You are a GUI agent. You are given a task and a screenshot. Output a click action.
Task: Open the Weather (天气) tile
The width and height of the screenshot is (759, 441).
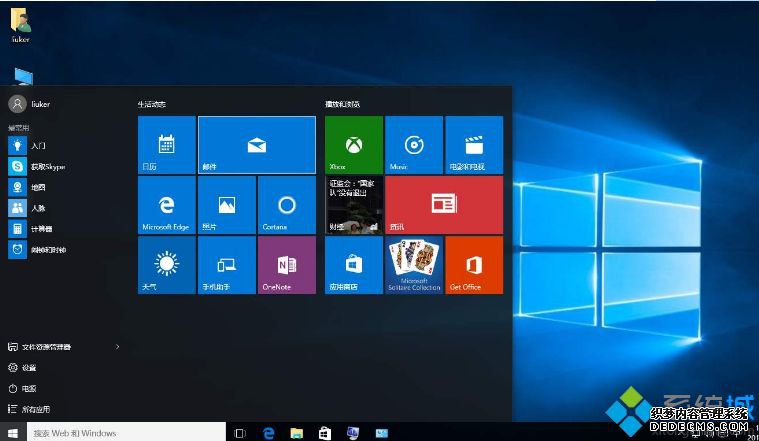[x=167, y=265]
